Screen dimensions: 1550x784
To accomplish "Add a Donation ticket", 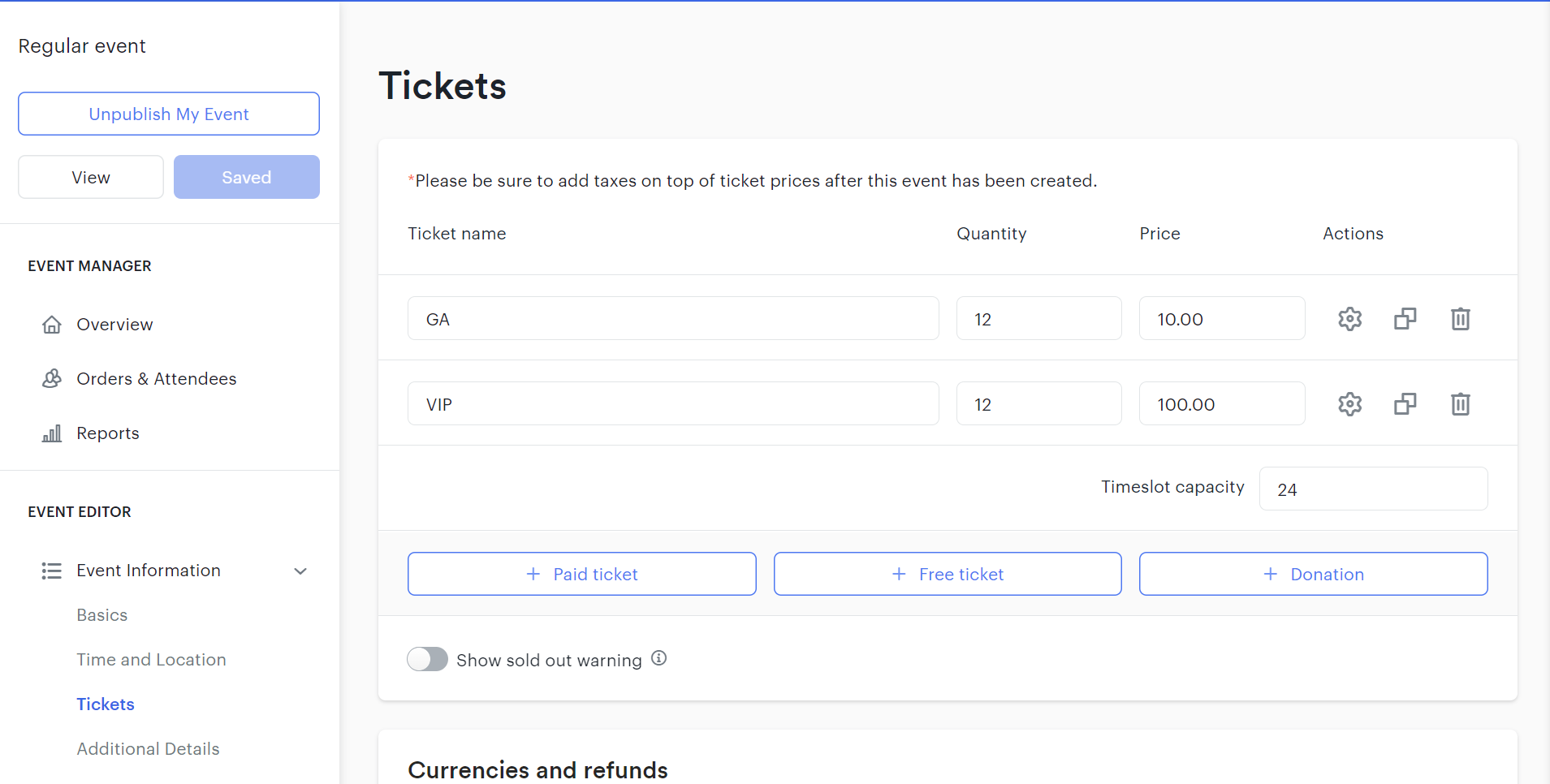I will 1313,574.
